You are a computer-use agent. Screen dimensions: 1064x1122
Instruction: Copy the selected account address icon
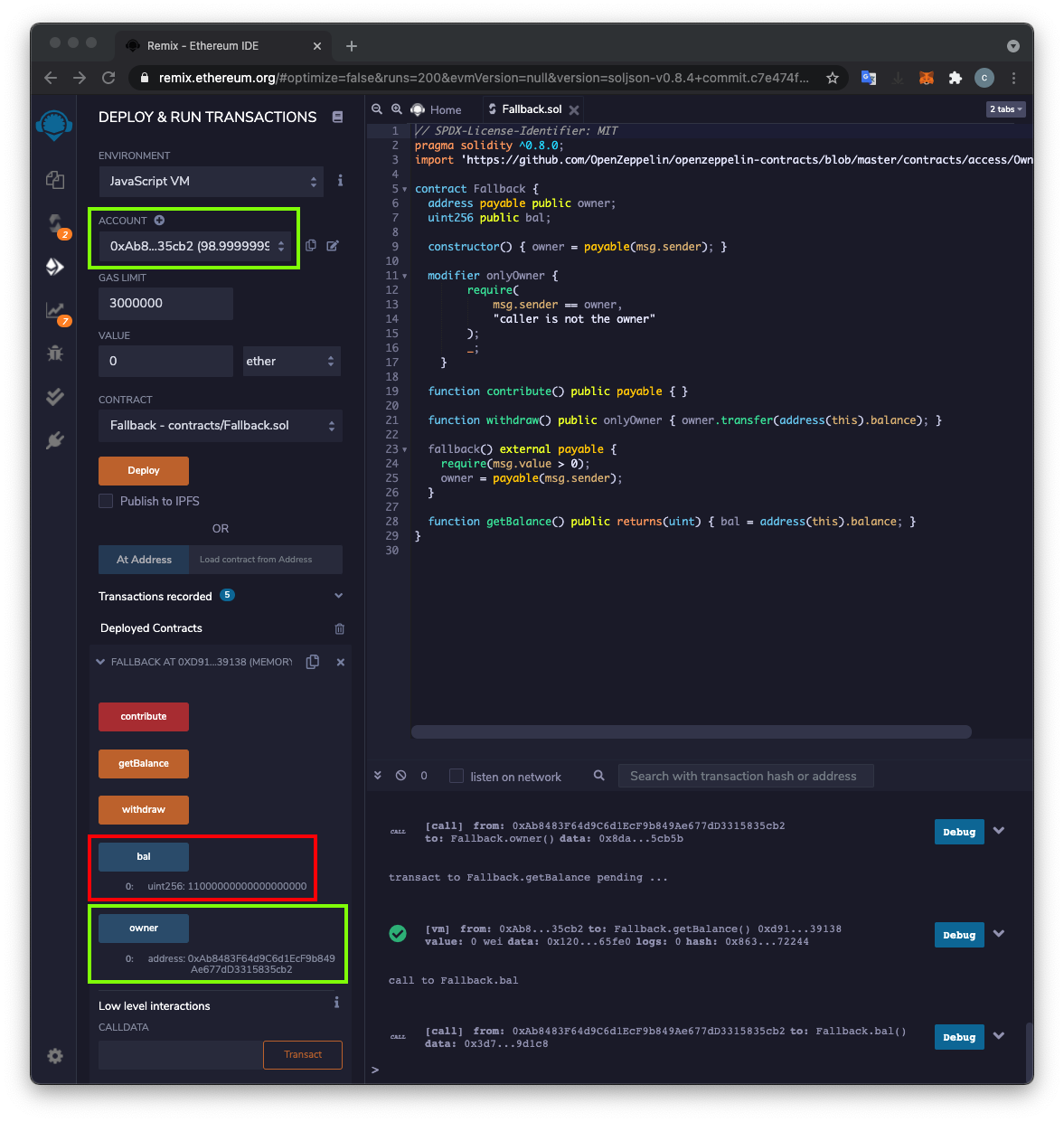(311, 246)
